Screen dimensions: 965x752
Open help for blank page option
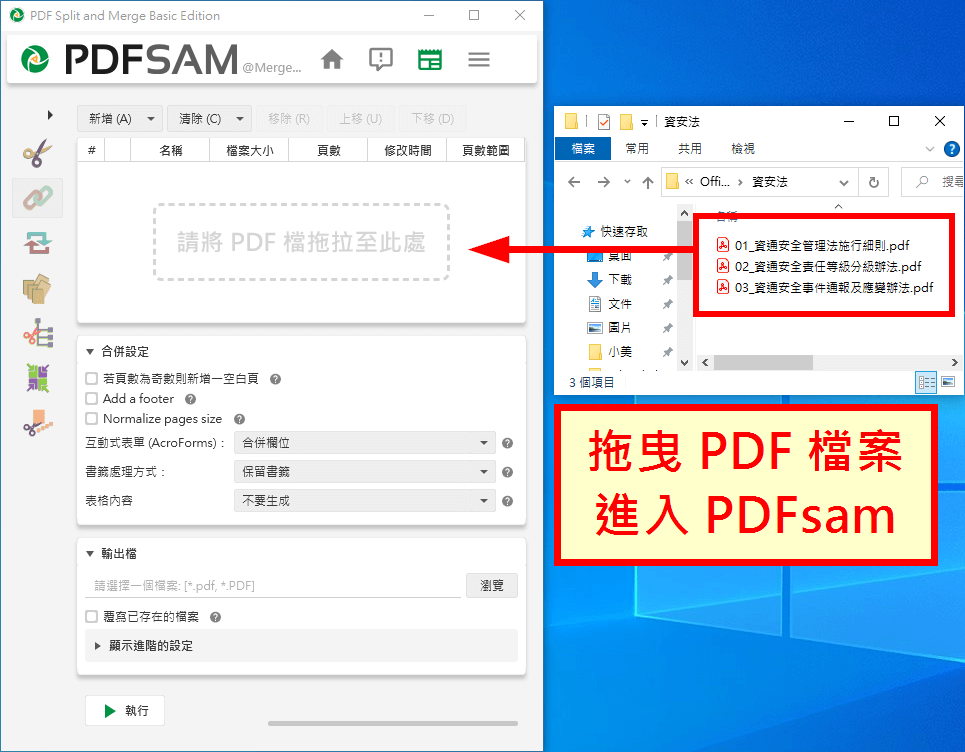point(275,379)
